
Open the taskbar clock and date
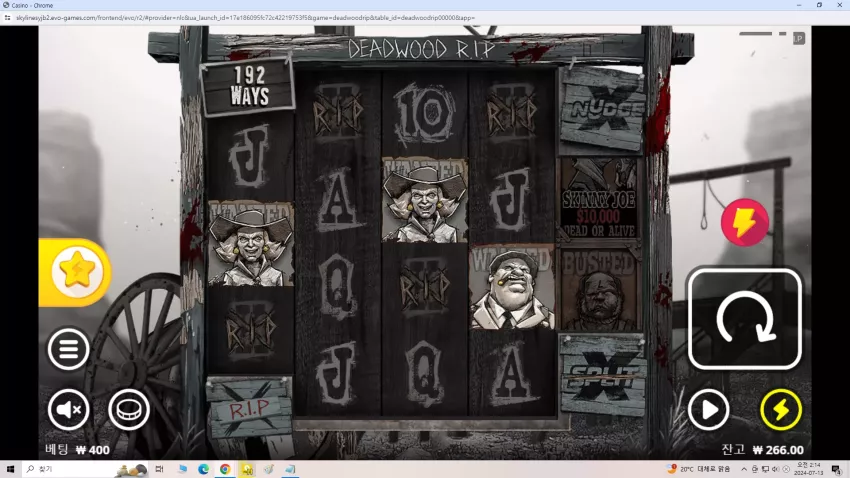[808, 469]
